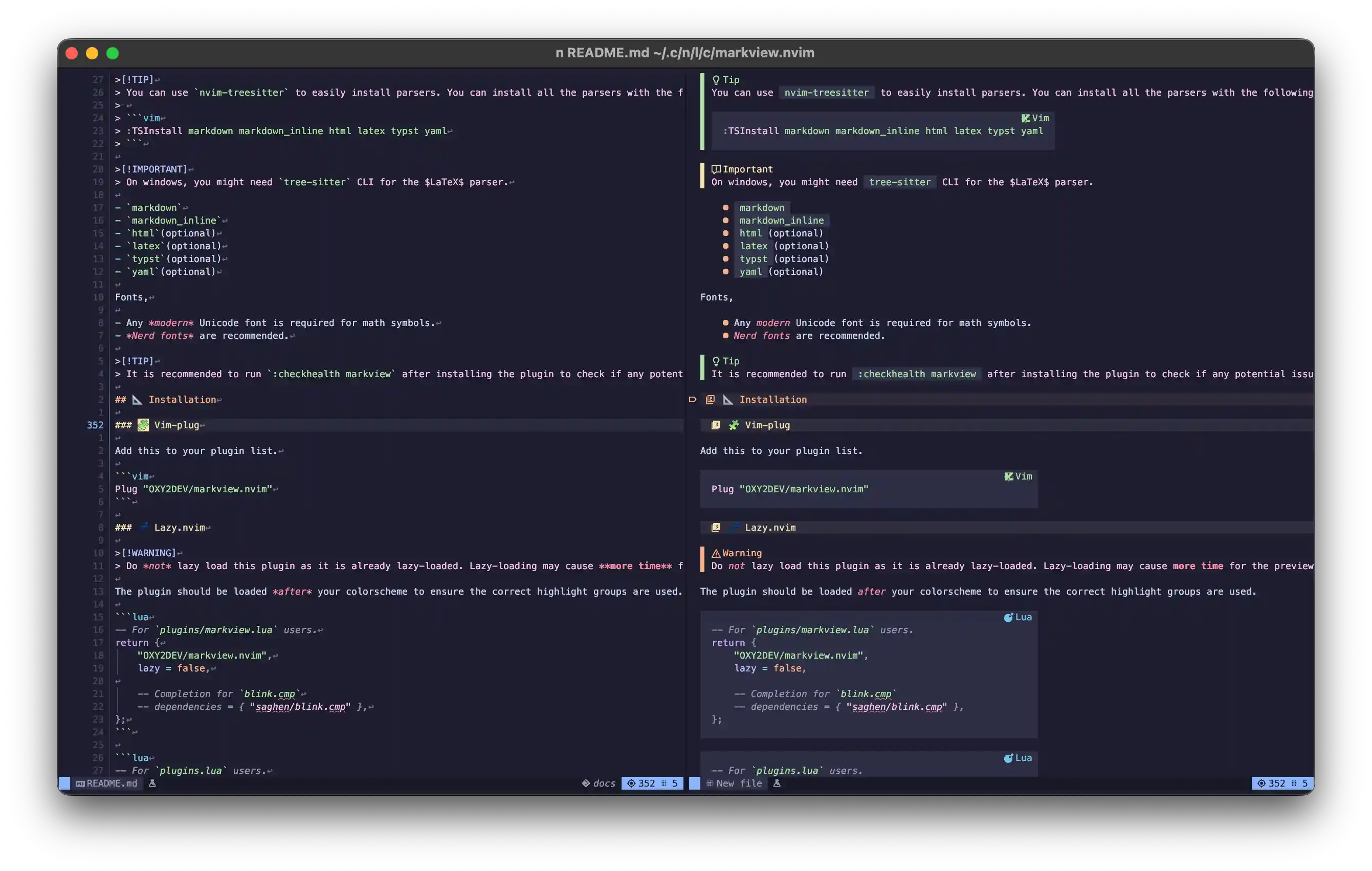Click the Lua icon on the first Lua code block
Viewport: 1372px width, 871px height.
click(1008, 617)
